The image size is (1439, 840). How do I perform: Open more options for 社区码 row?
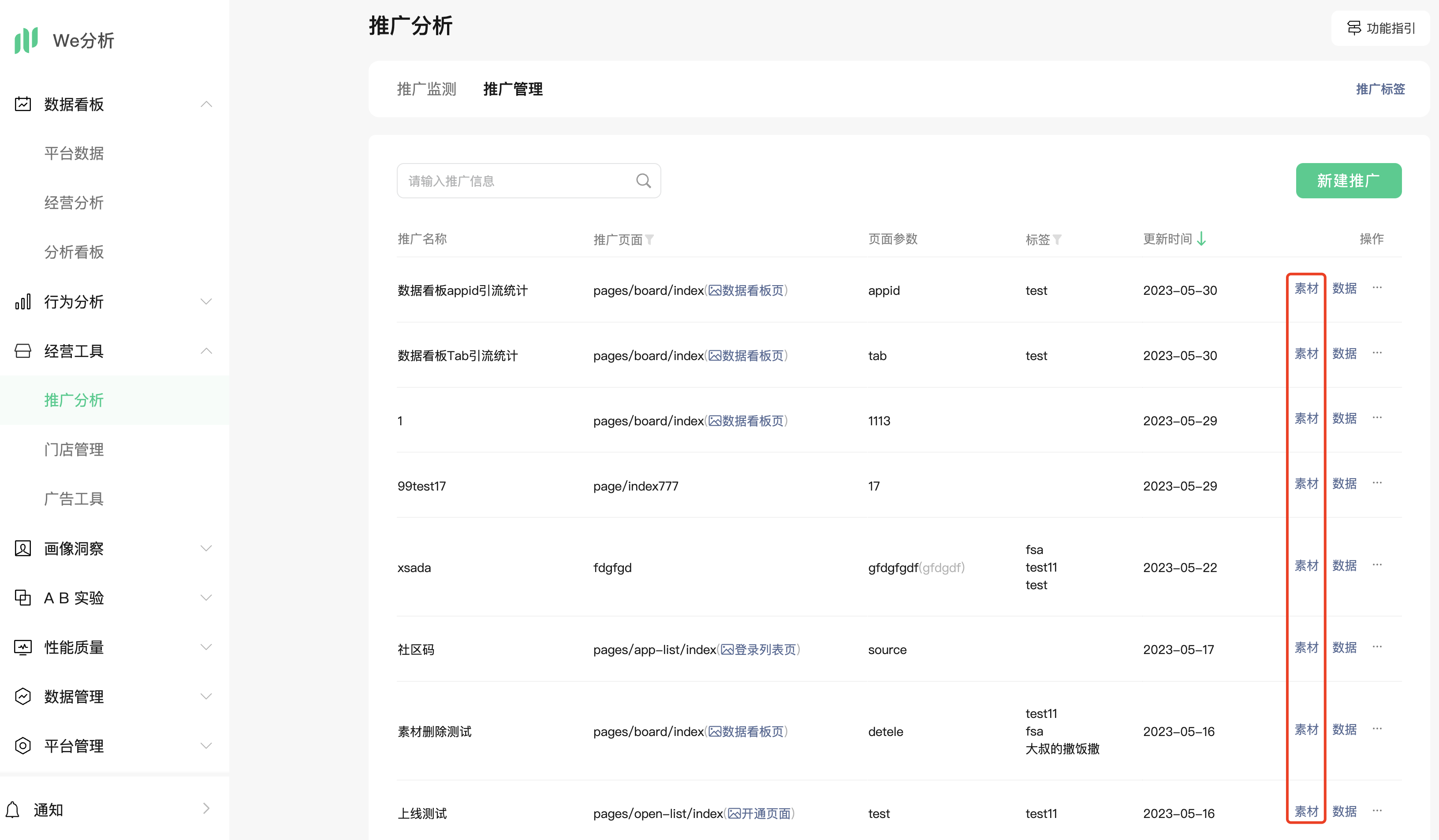[x=1377, y=647]
